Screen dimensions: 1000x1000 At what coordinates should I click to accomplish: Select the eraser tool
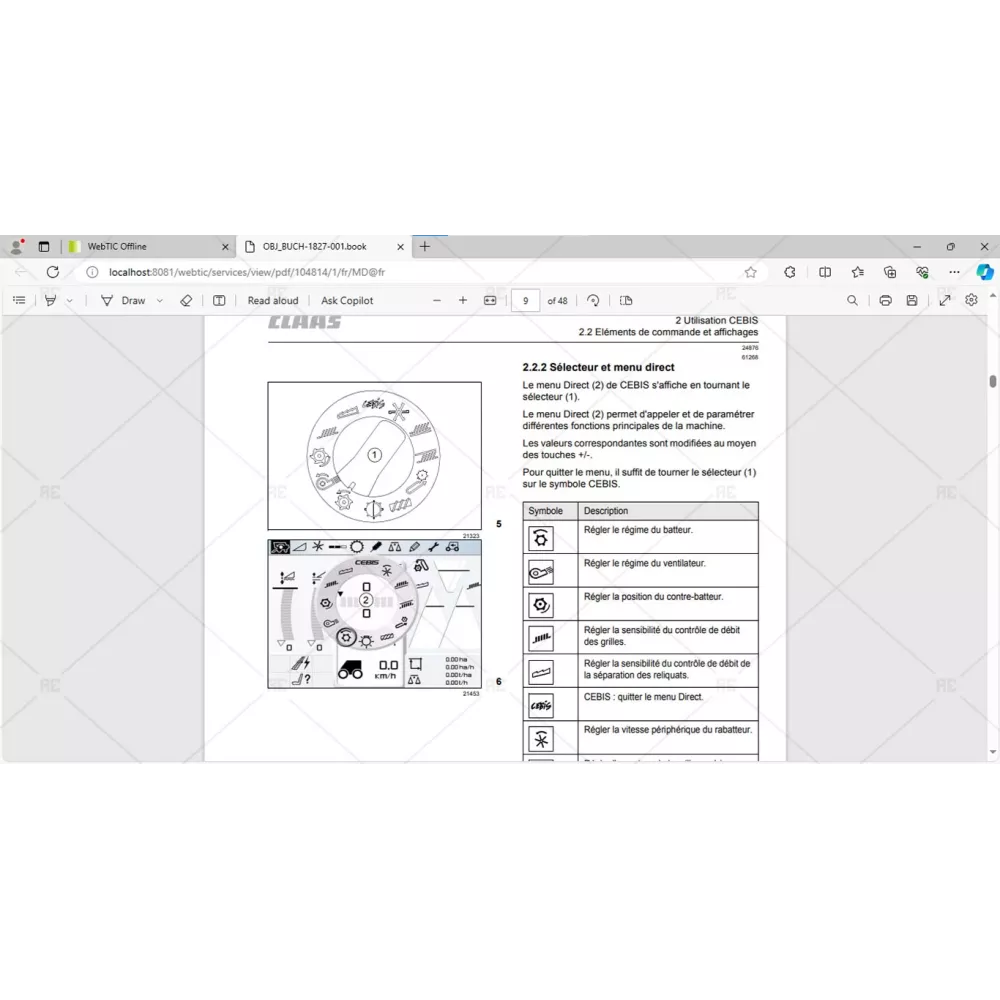point(185,300)
